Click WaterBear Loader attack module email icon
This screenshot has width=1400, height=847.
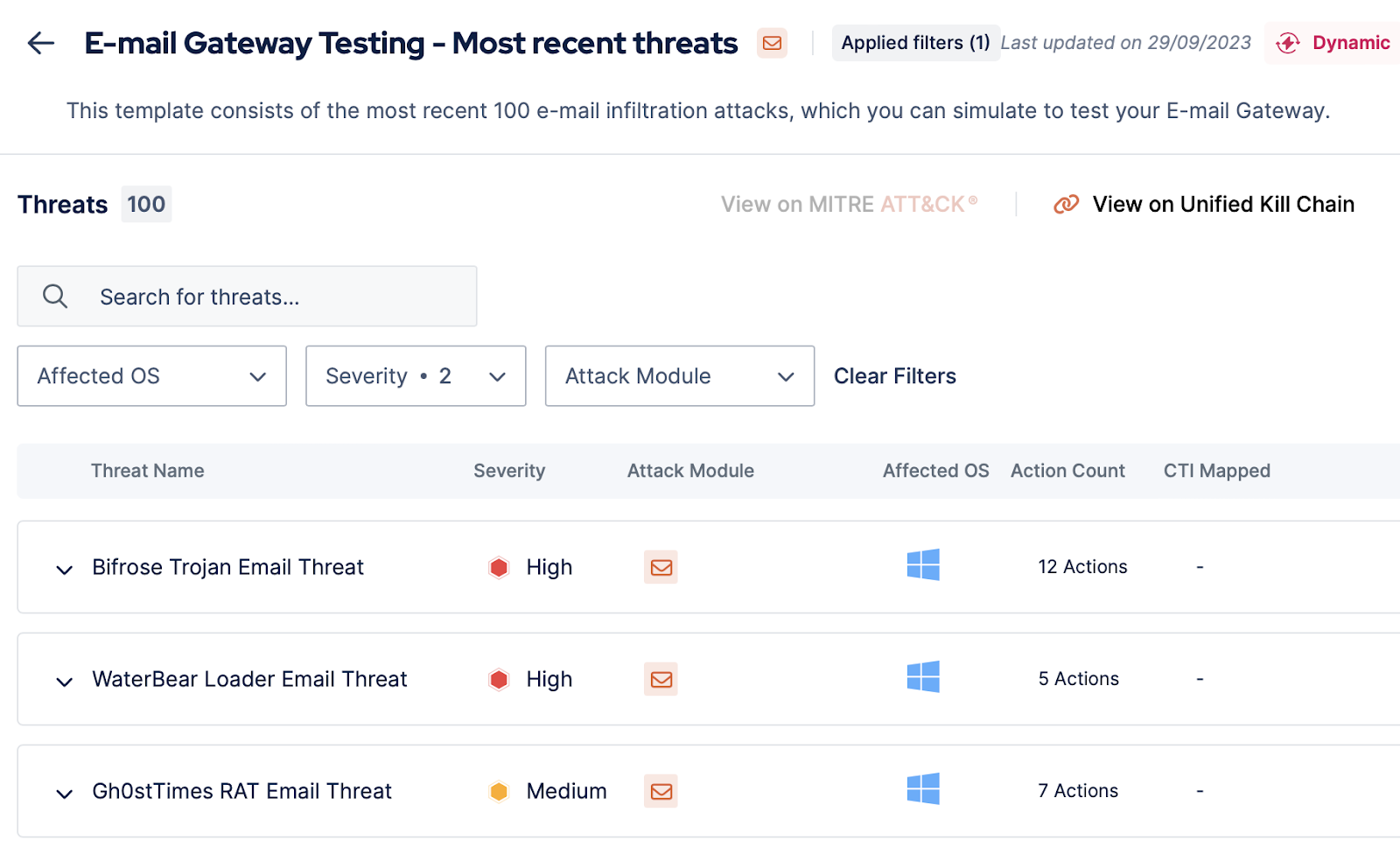click(661, 679)
